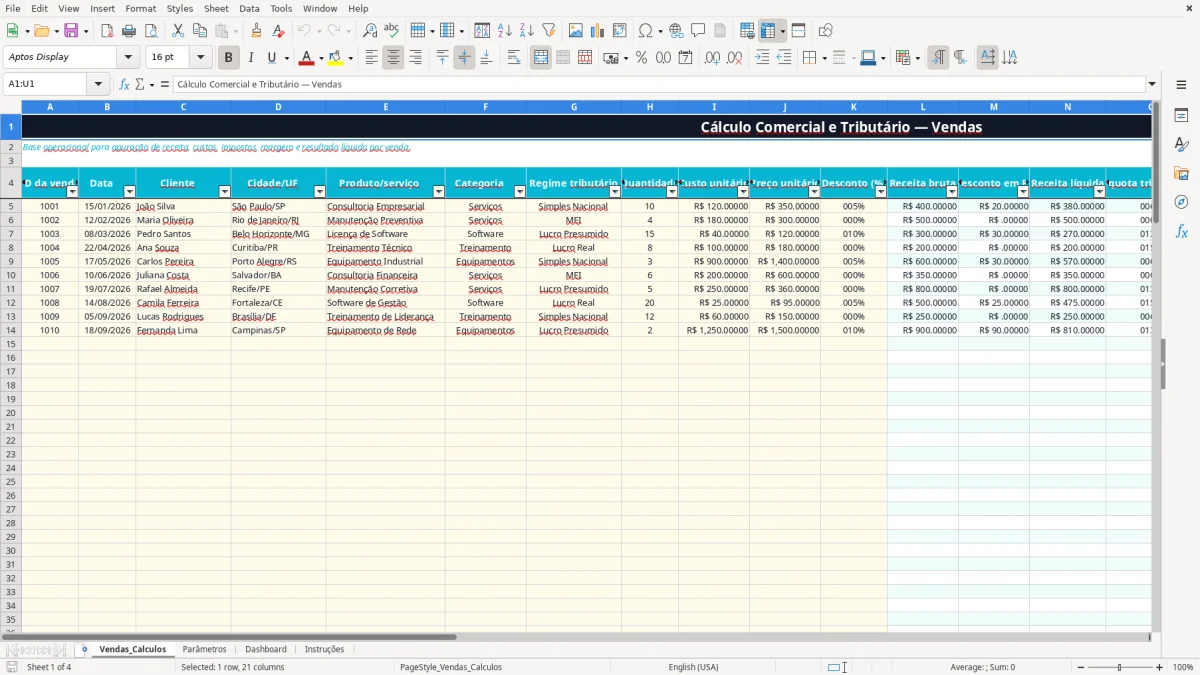Apply the yellow background color

[x=336, y=58]
